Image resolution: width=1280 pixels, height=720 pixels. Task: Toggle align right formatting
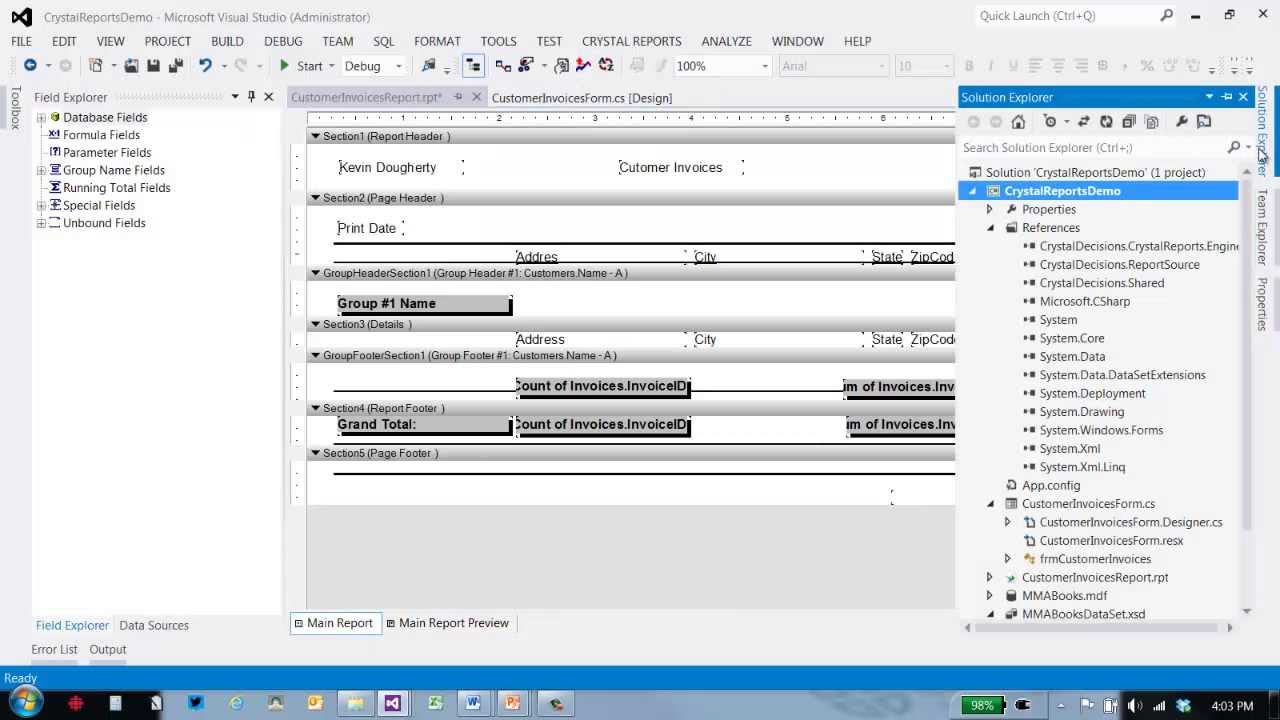tap(1080, 66)
